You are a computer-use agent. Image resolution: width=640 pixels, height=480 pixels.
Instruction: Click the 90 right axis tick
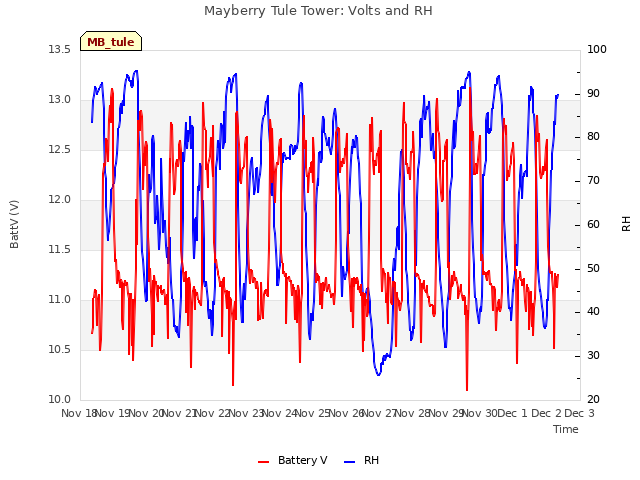pyautogui.click(x=593, y=93)
